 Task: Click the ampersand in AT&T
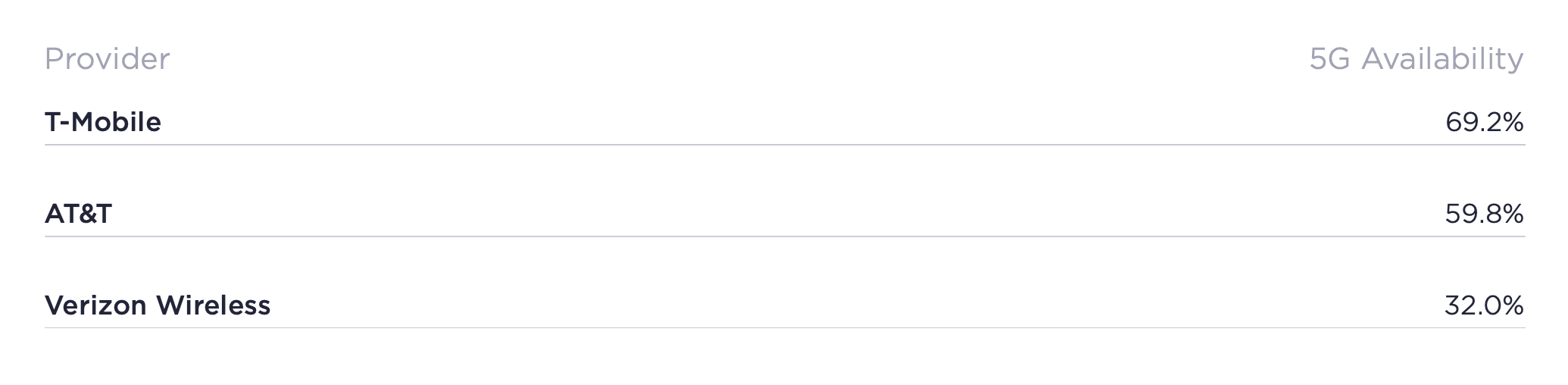pyautogui.click(x=82, y=214)
